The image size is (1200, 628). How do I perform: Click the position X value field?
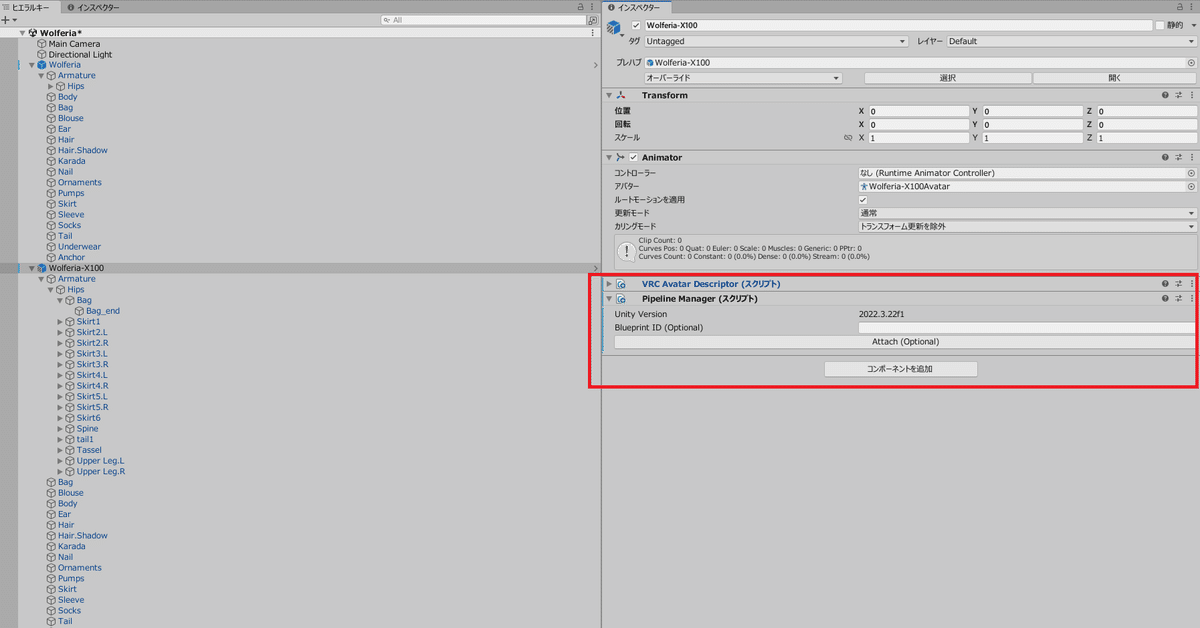[918, 112]
